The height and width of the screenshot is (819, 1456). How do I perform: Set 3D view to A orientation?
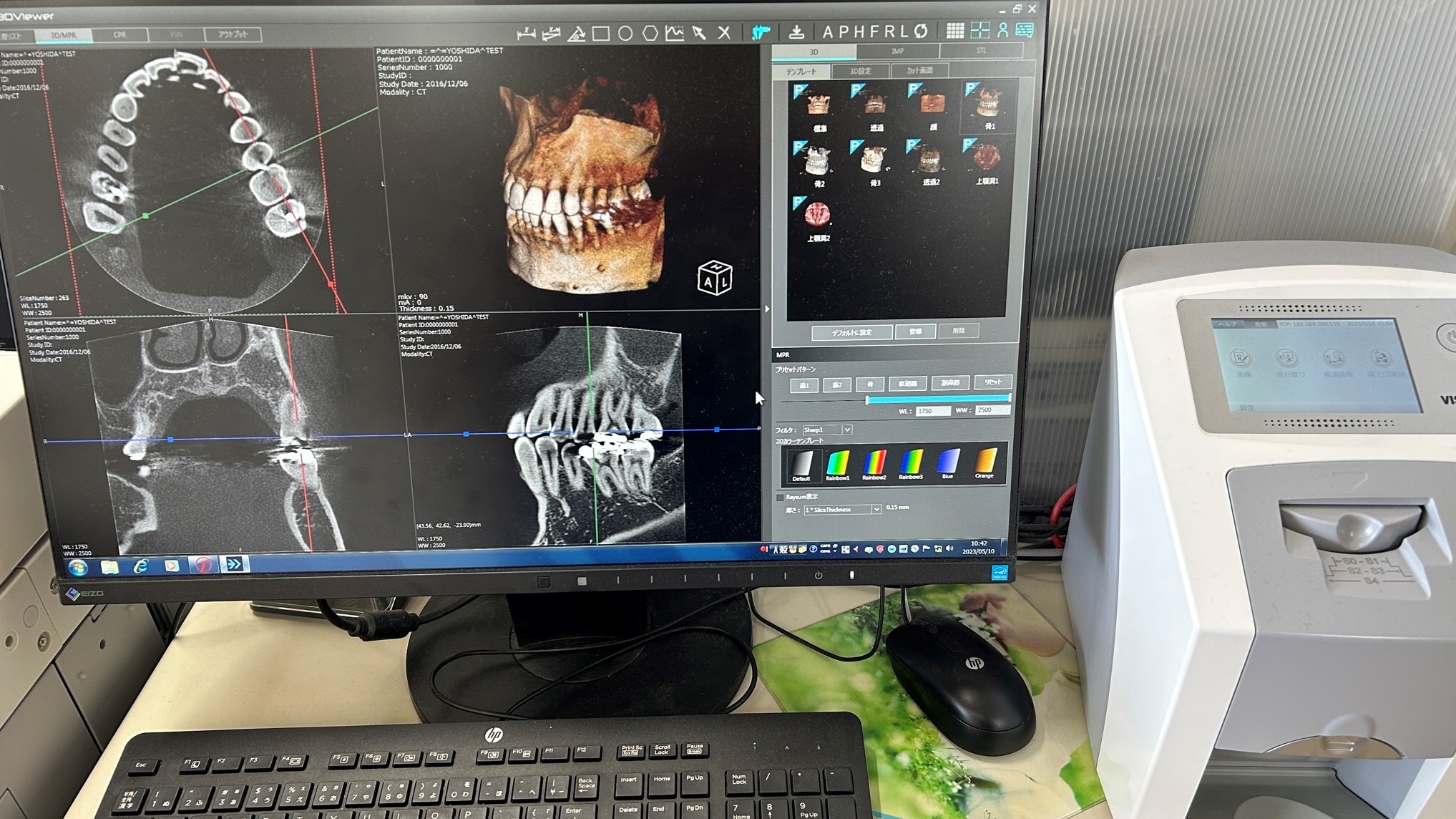828,31
